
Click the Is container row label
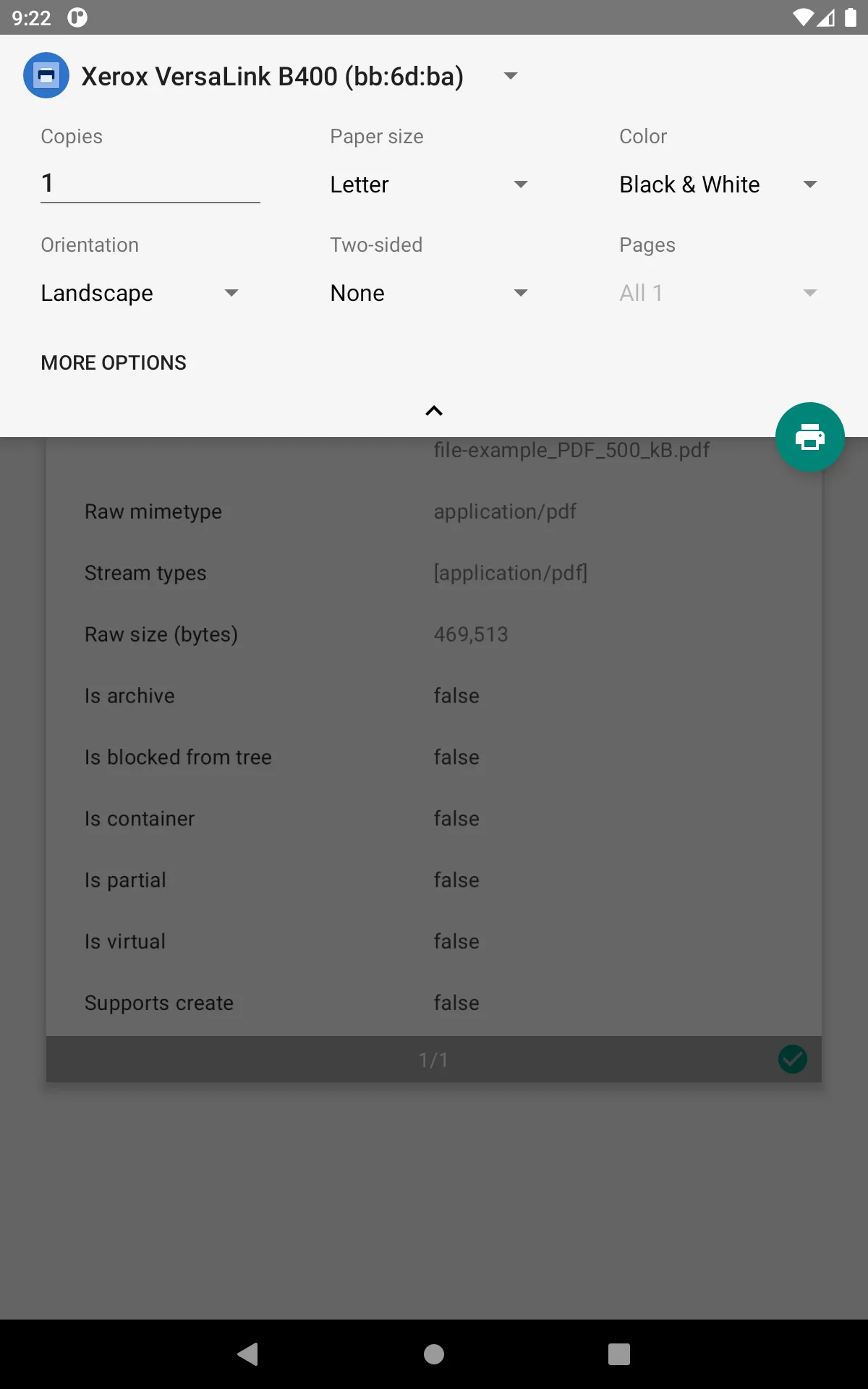pyautogui.click(x=140, y=819)
